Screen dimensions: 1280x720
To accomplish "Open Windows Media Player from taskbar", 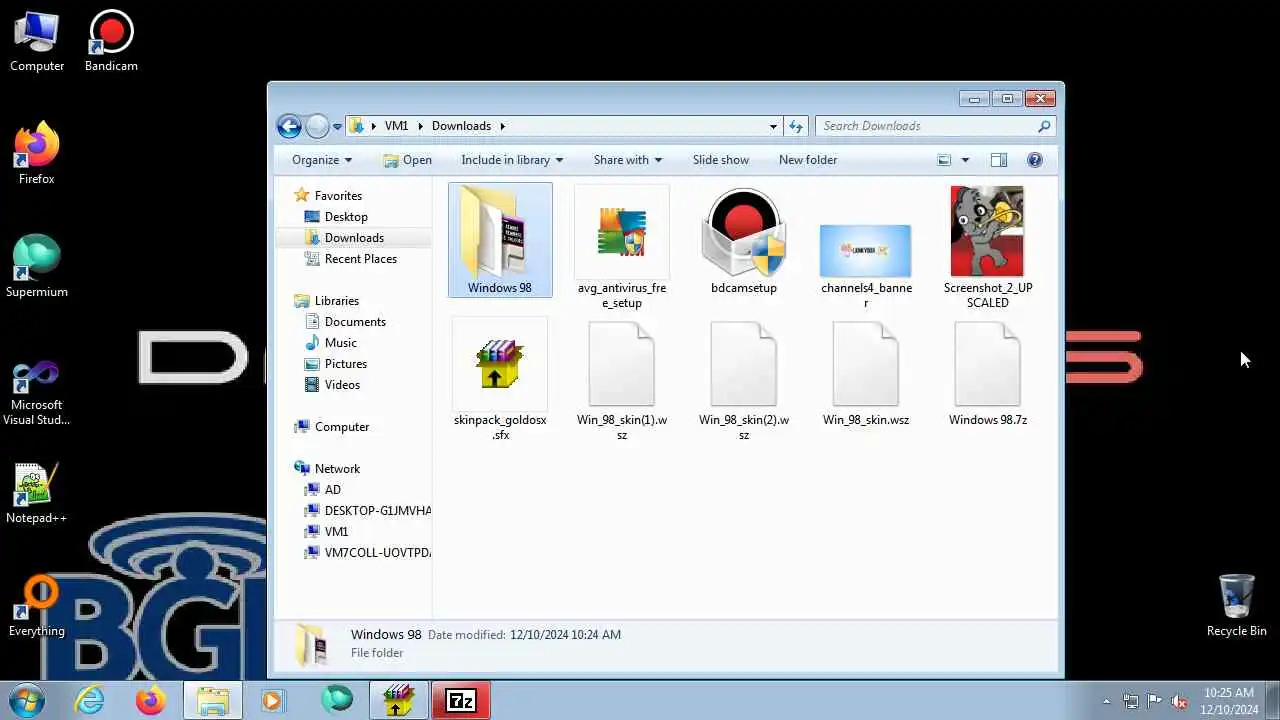I will click(x=272, y=700).
